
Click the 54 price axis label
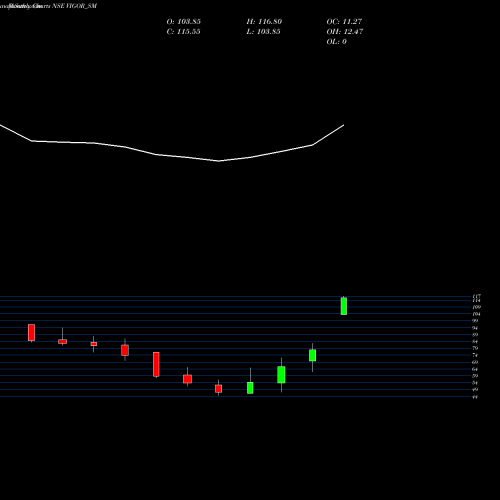(x=475, y=383)
